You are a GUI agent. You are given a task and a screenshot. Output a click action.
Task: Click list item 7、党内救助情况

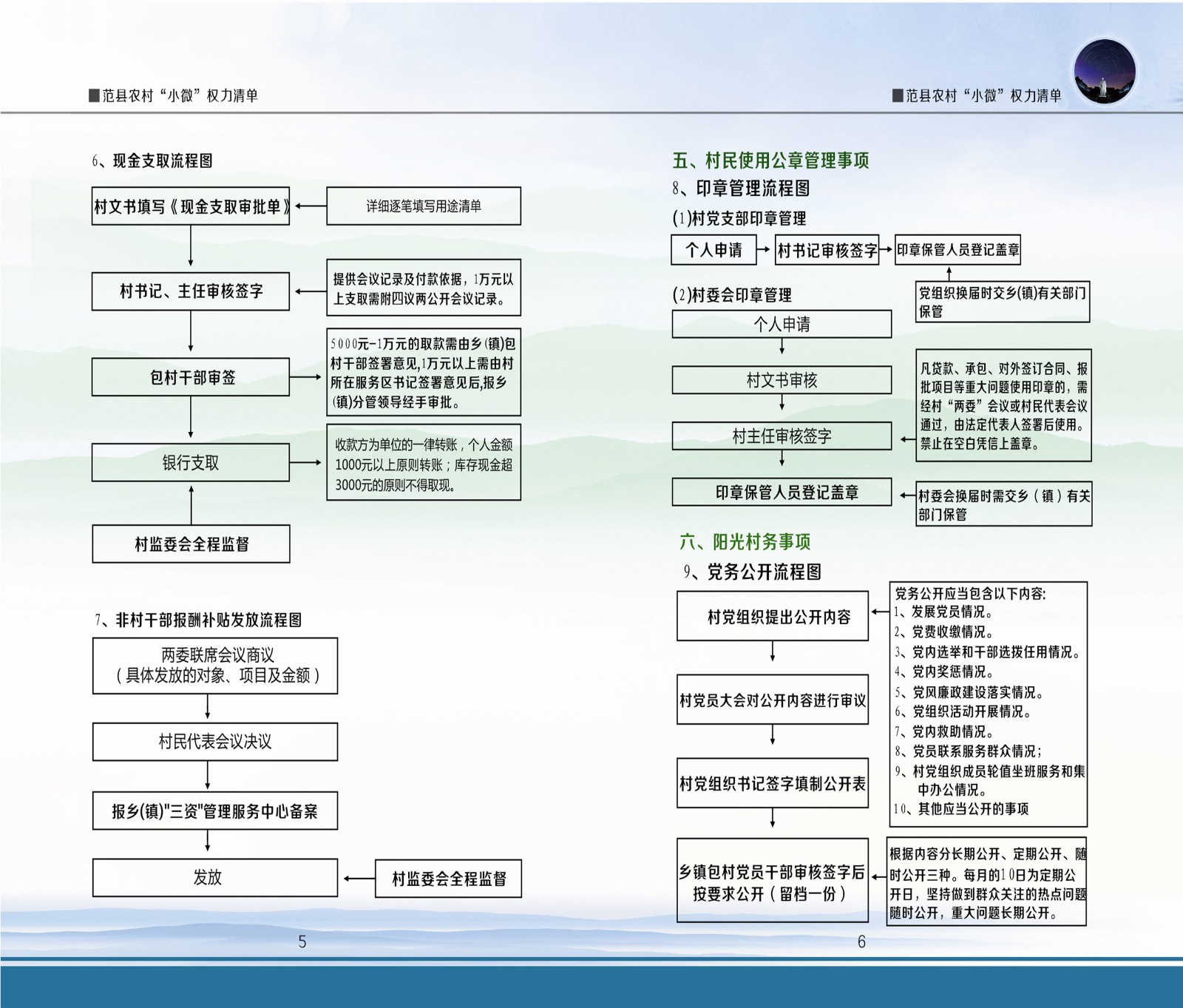(x=943, y=731)
